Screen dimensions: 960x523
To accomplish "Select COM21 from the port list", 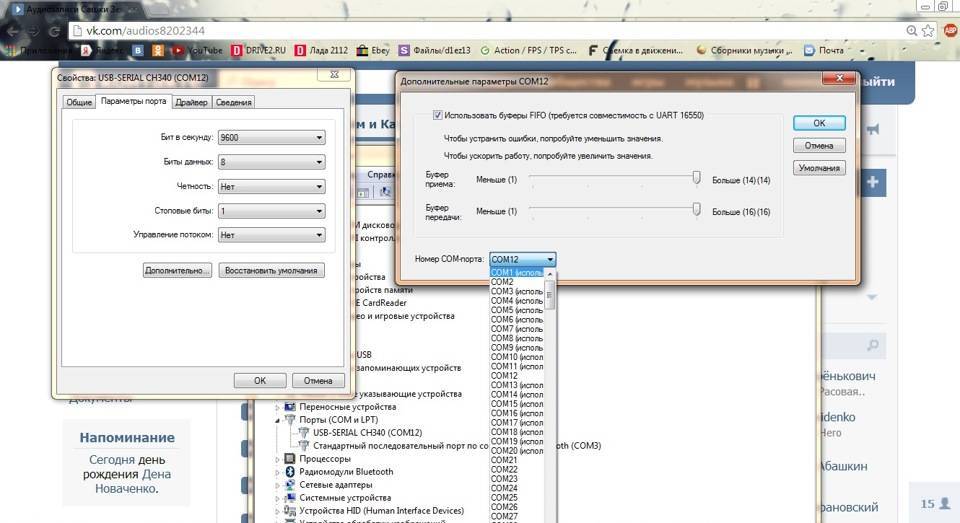I will [504, 460].
